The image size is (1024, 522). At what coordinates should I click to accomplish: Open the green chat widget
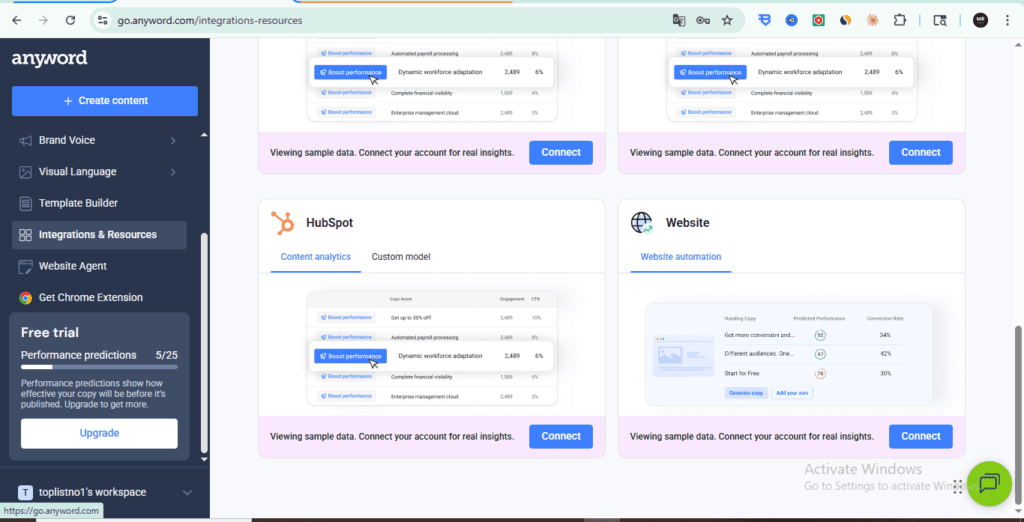pyautogui.click(x=989, y=483)
